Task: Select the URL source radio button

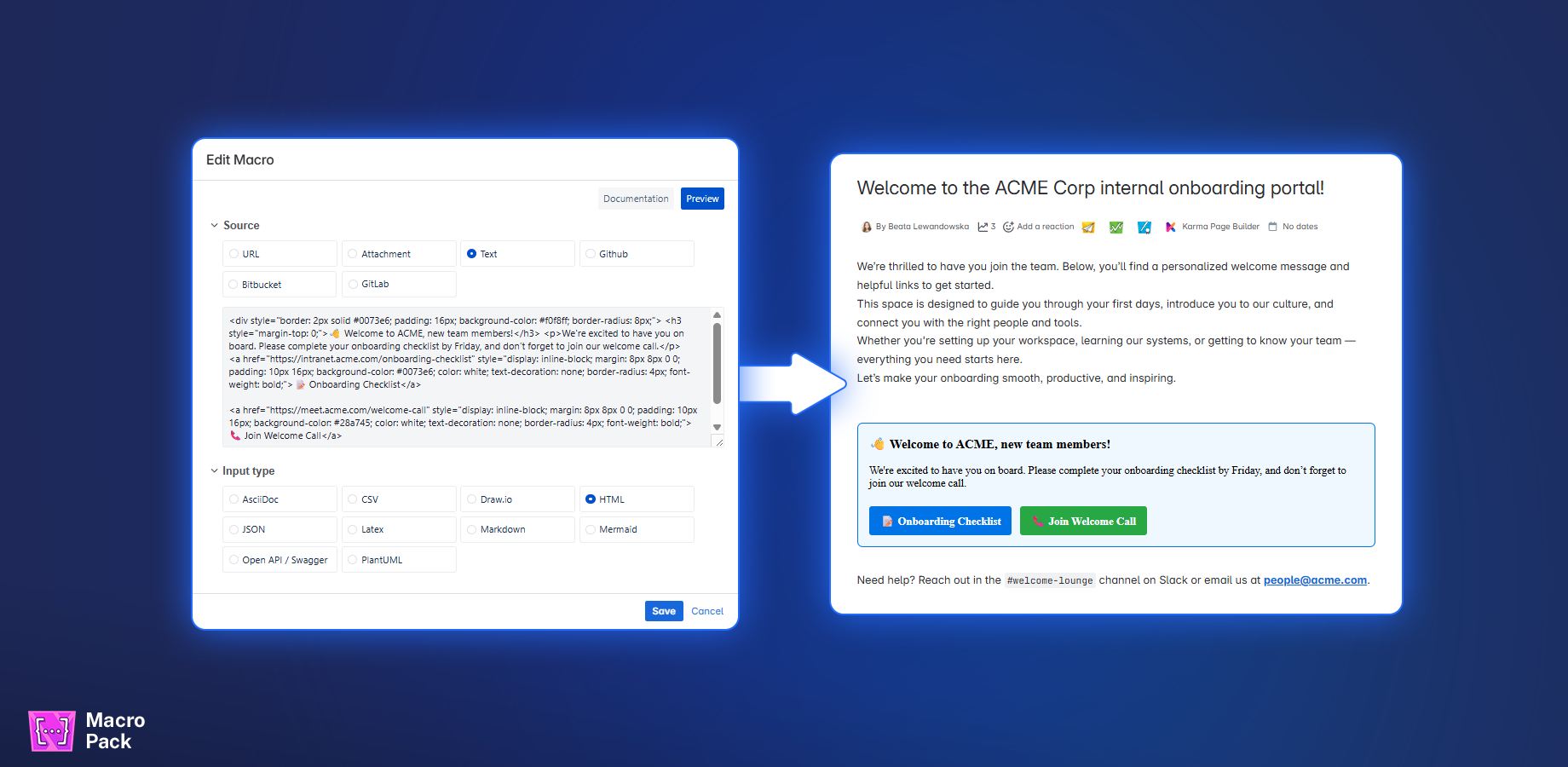Action: click(x=233, y=254)
